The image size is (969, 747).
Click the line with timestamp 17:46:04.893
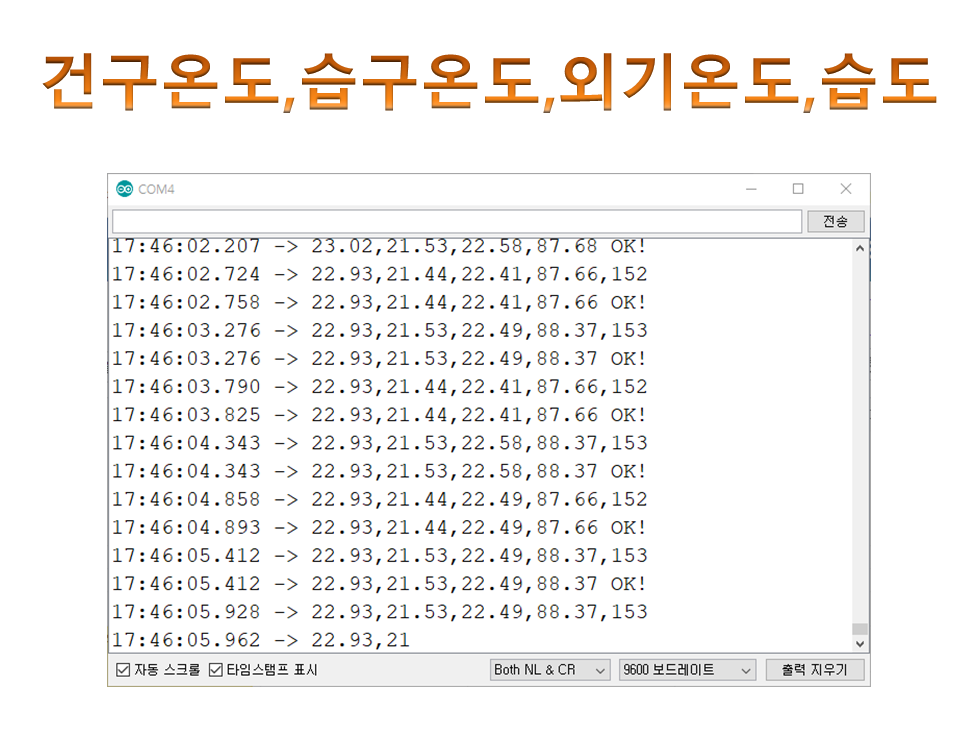(379, 527)
